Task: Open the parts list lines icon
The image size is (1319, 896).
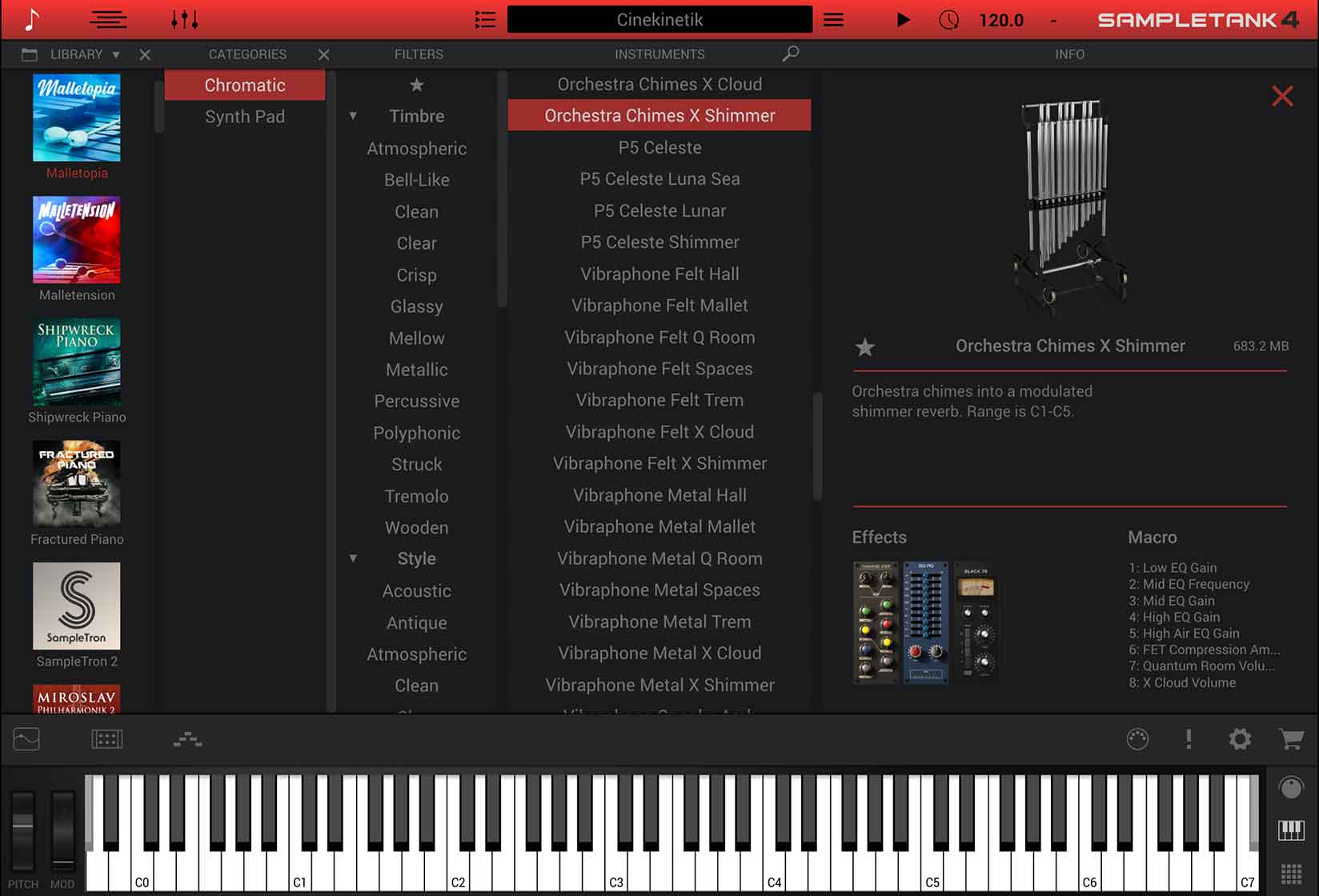Action: pos(108,19)
